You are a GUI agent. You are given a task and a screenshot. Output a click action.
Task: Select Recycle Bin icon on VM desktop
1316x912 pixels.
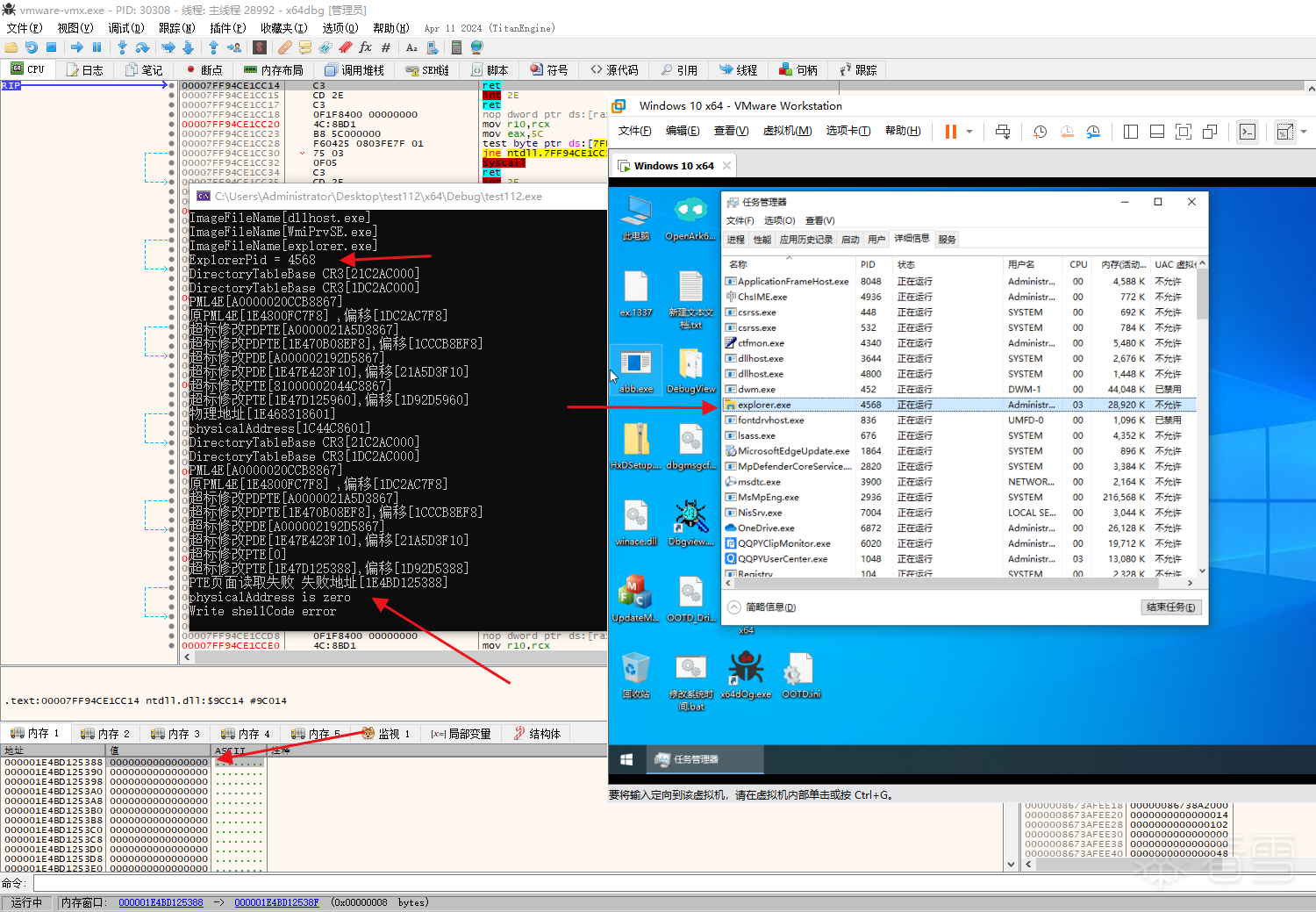point(636,675)
